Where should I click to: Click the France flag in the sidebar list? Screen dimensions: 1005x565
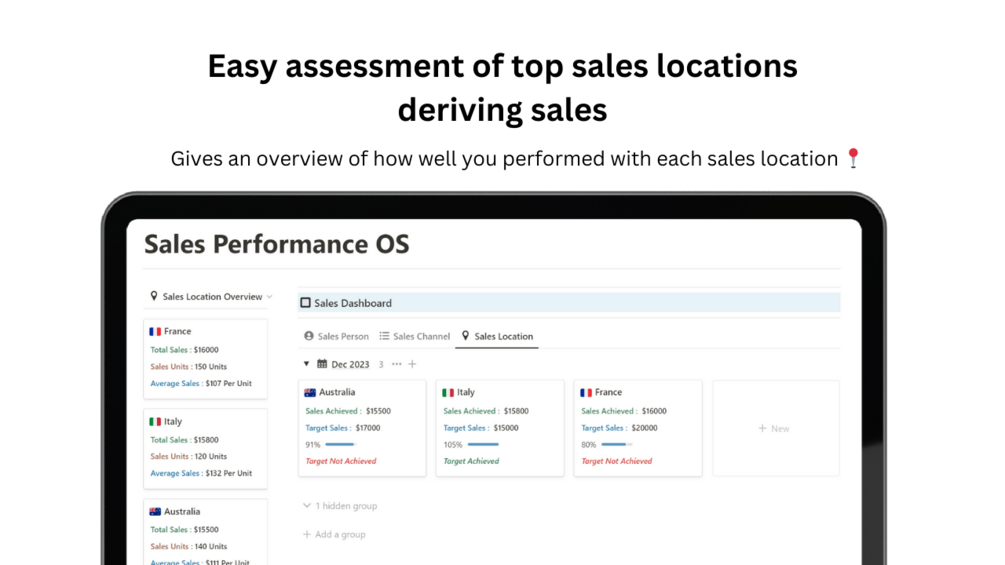[x=155, y=331]
